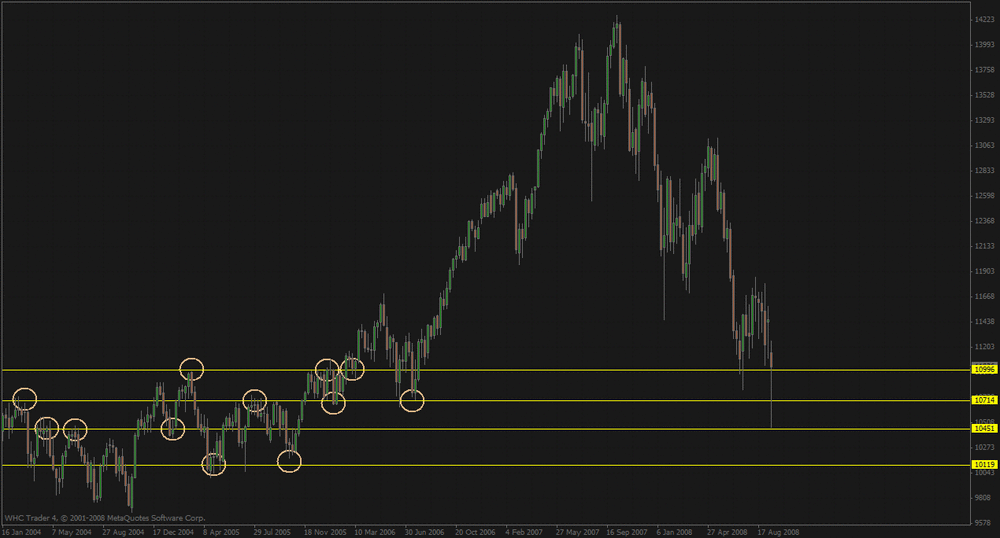Click the 11668 price axis label
The width and height of the screenshot is (1000, 538).
click(984, 296)
